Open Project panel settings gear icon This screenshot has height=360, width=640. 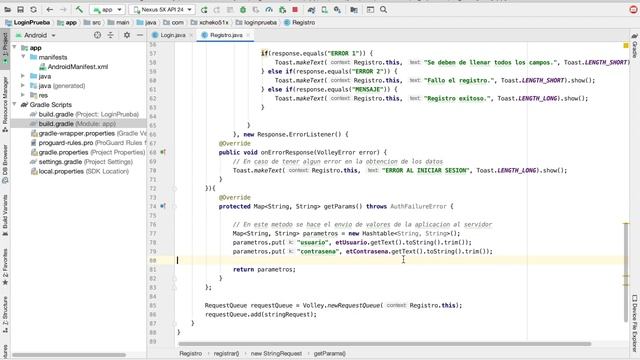(x=127, y=35)
